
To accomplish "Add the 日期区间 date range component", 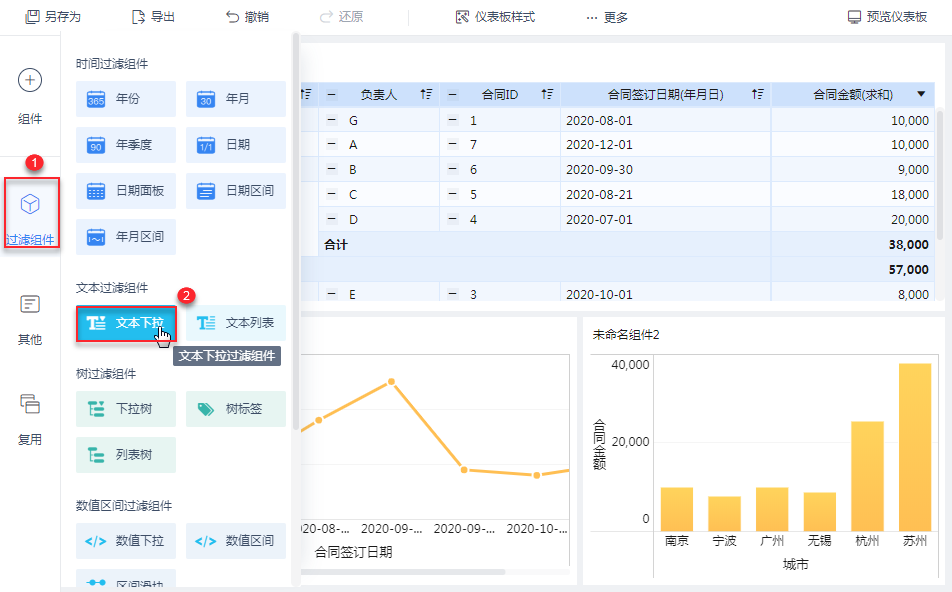I will 236,191.
